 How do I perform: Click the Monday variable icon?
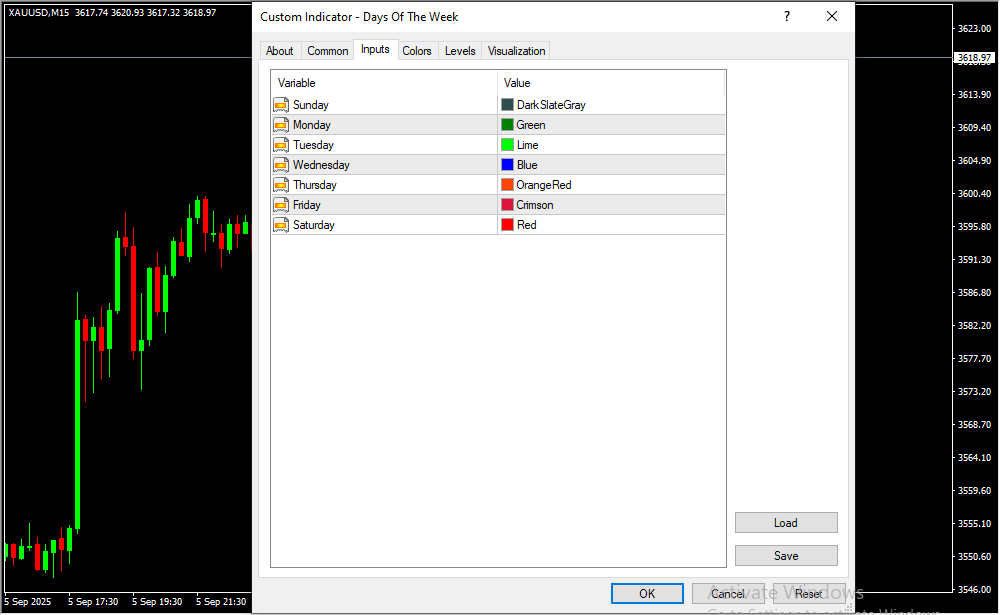click(x=281, y=125)
